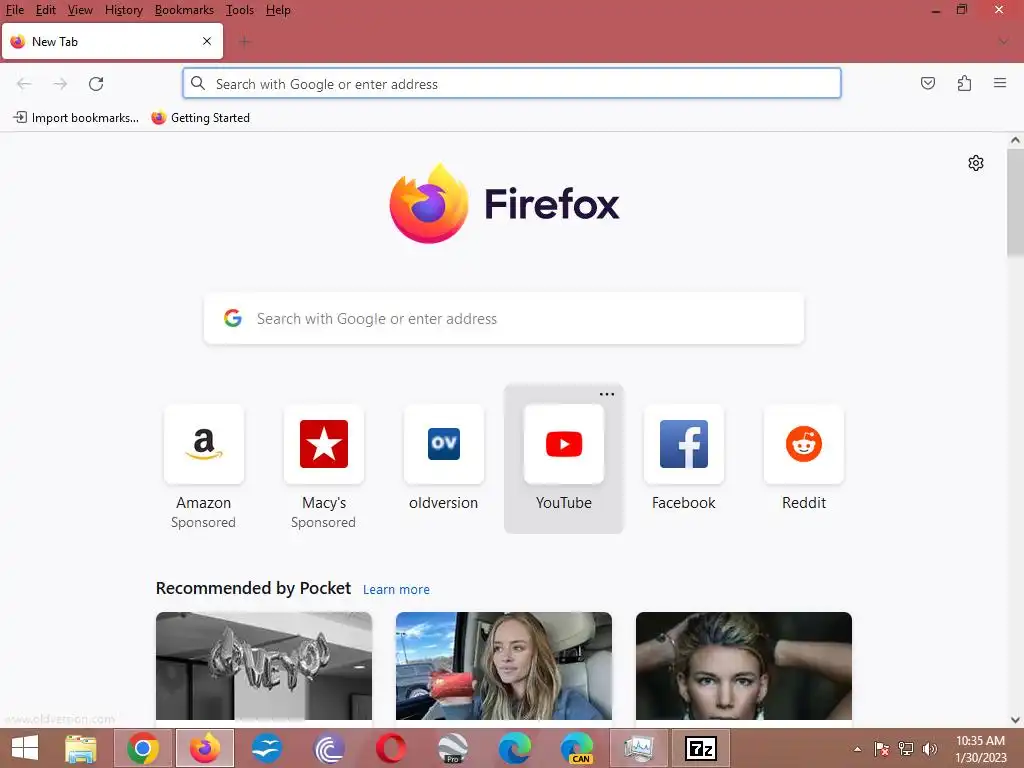Image resolution: width=1024 pixels, height=768 pixels.
Task: Open the Edit menu
Action: point(46,10)
